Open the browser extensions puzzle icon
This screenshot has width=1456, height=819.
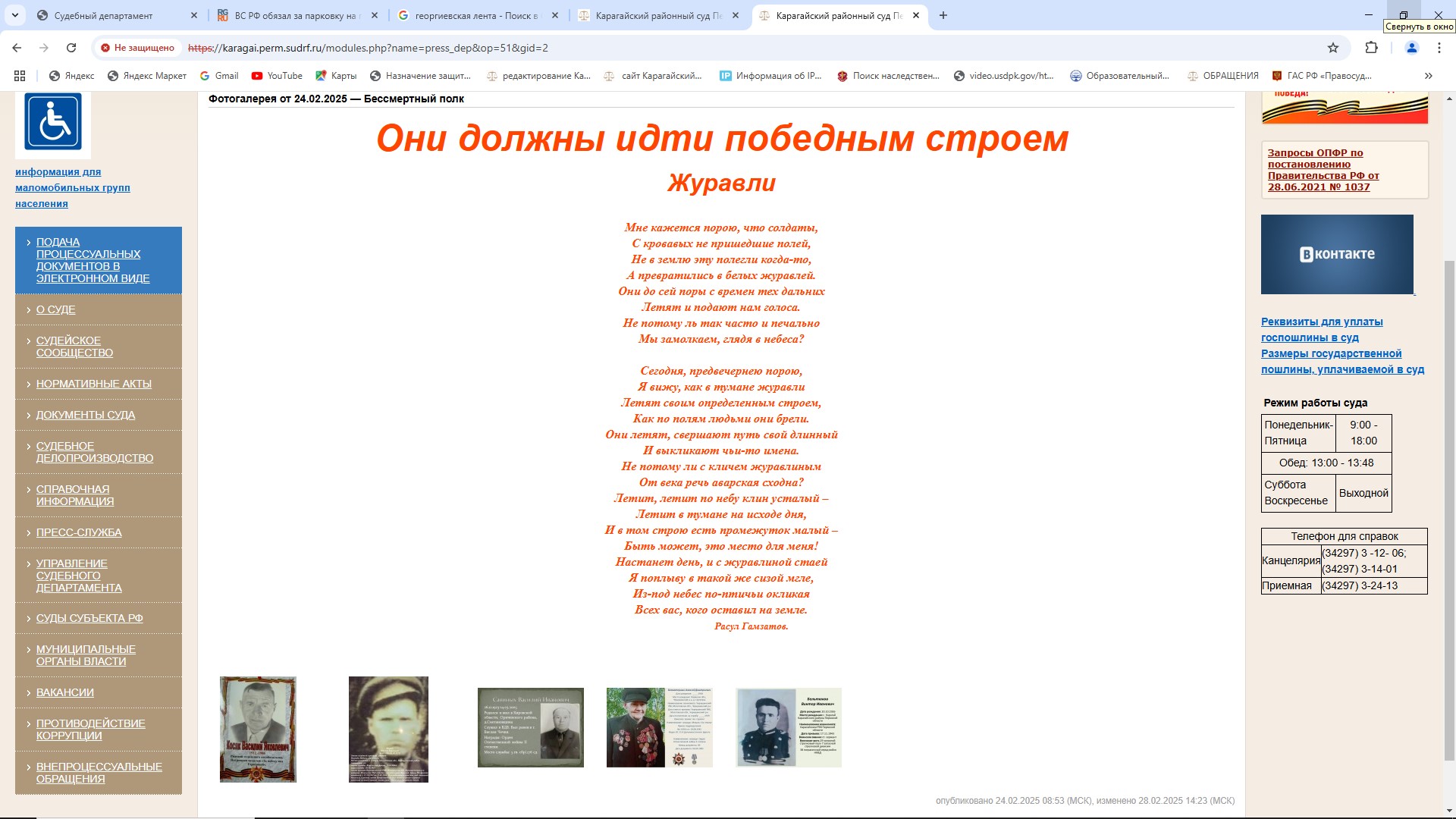pos(1371,48)
